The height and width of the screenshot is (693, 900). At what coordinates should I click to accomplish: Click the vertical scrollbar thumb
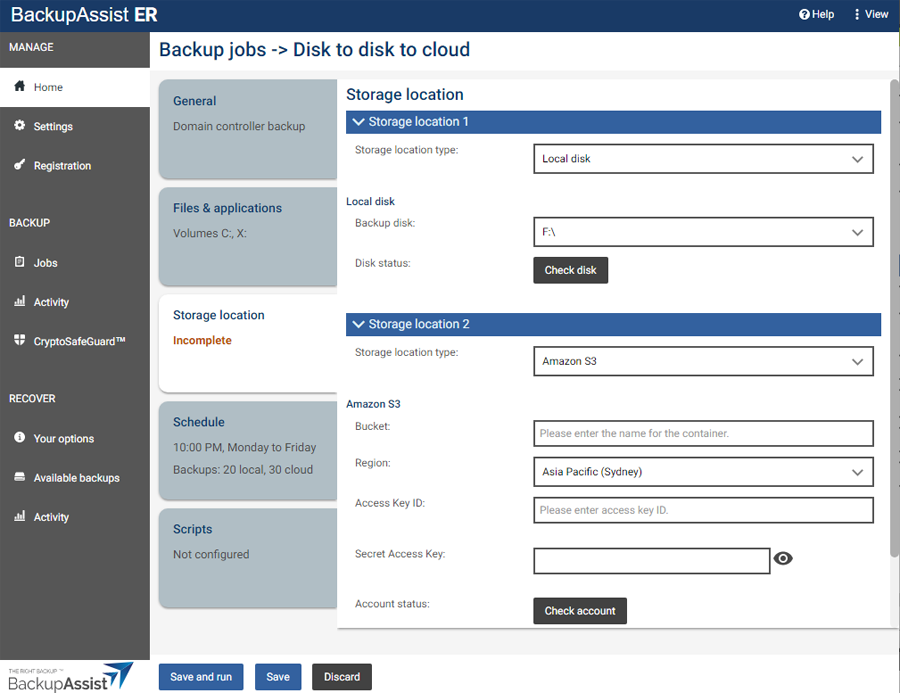pos(894,319)
